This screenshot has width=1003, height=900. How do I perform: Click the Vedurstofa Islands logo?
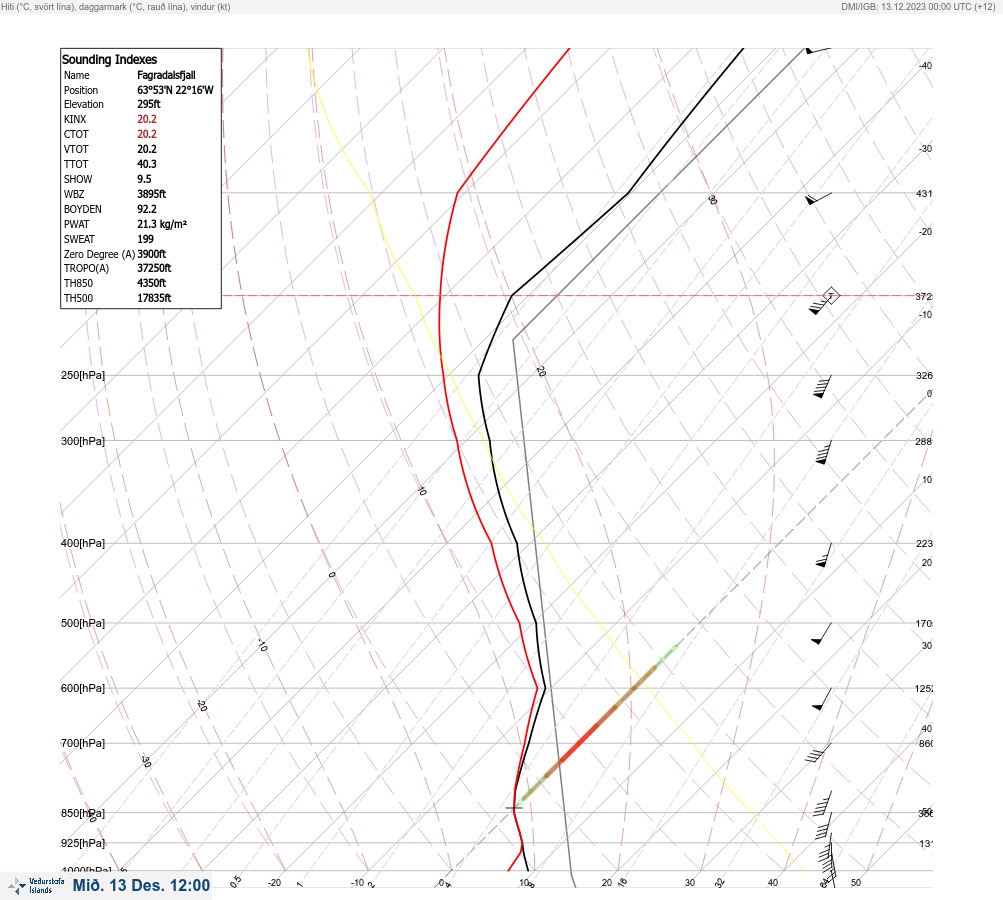[x=36, y=886]
